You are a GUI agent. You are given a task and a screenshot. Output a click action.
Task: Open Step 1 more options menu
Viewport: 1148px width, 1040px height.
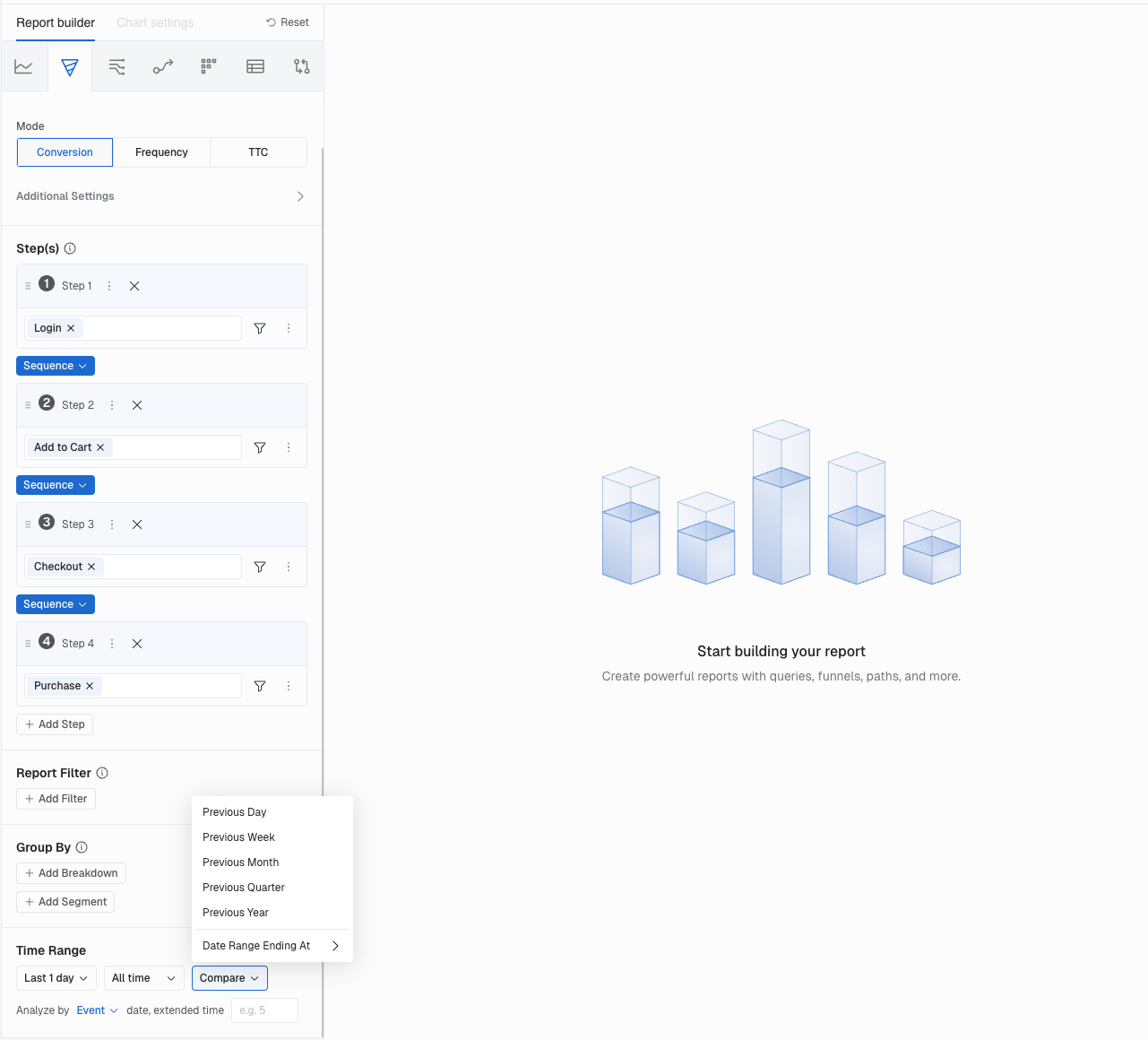pos(109,286)
